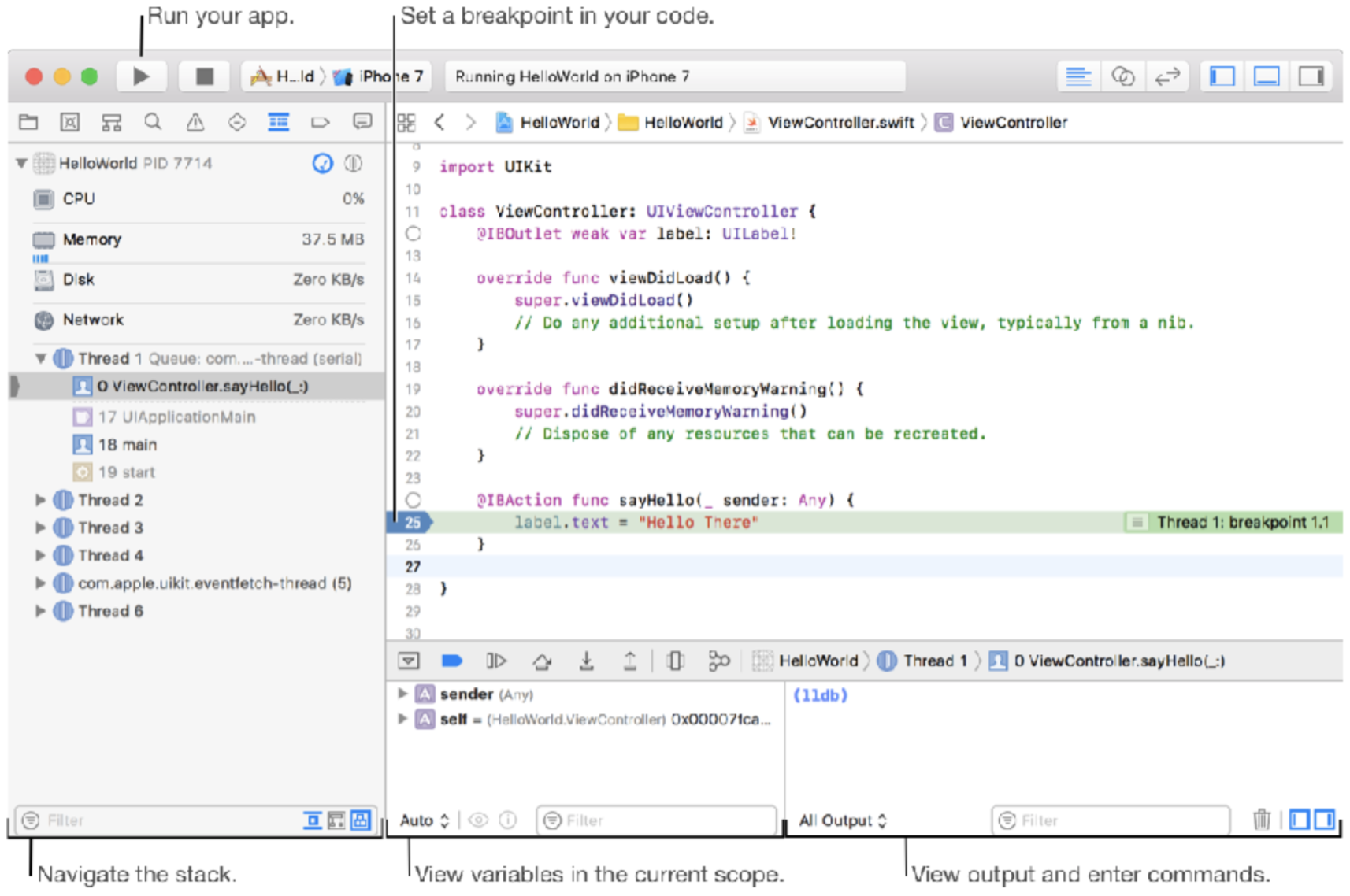Screen dimensions: 1350x896
Task: Expand Thread 3
Action: pos(40,528)
